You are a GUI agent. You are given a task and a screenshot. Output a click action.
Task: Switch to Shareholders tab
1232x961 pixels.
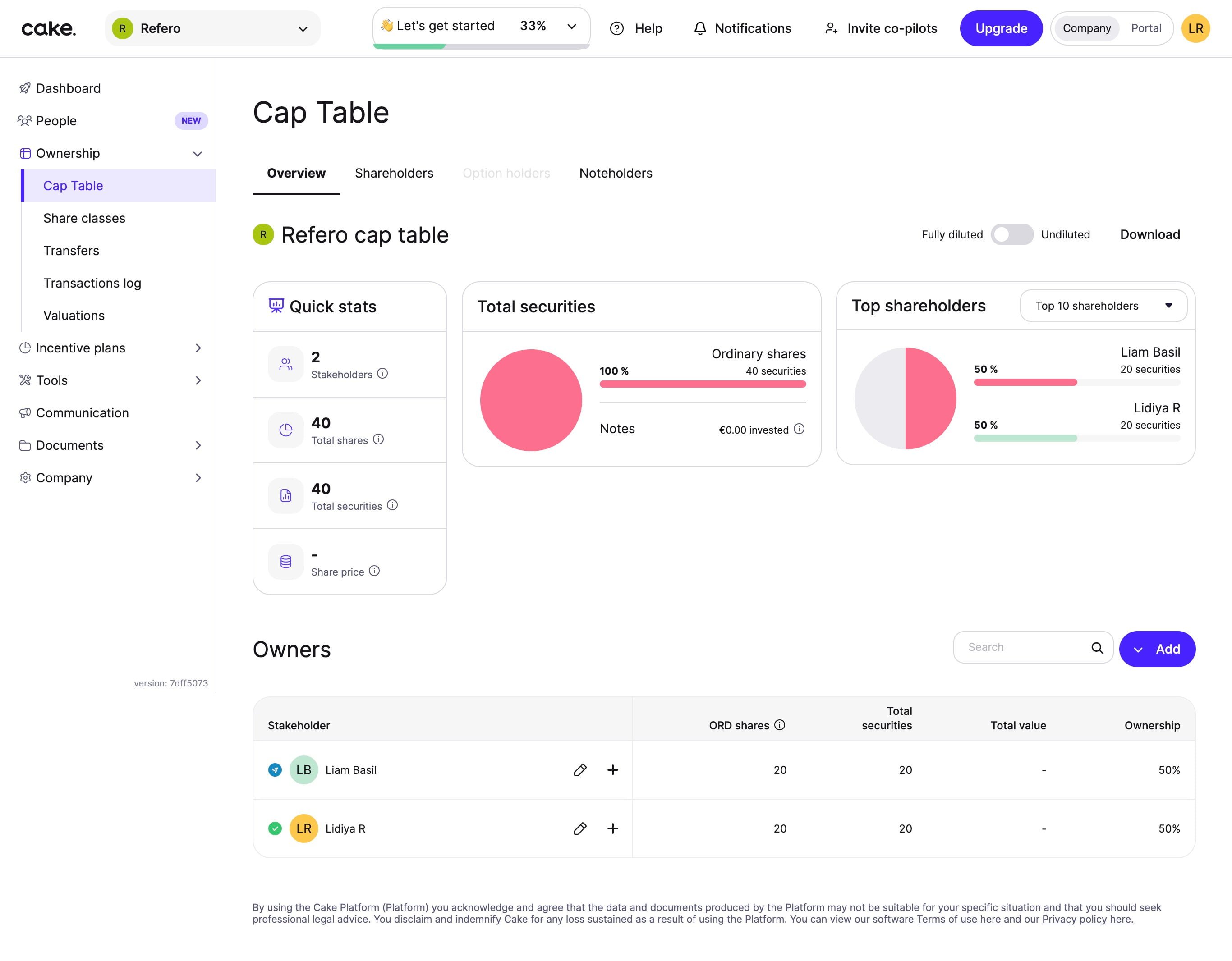[x=394, y=173]
